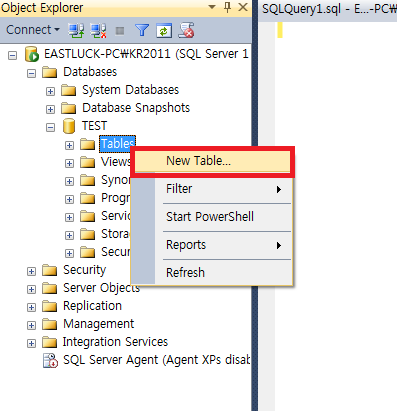Select System Databases in the tree
The width and height of the screenshot is (397, 411).
130,90
